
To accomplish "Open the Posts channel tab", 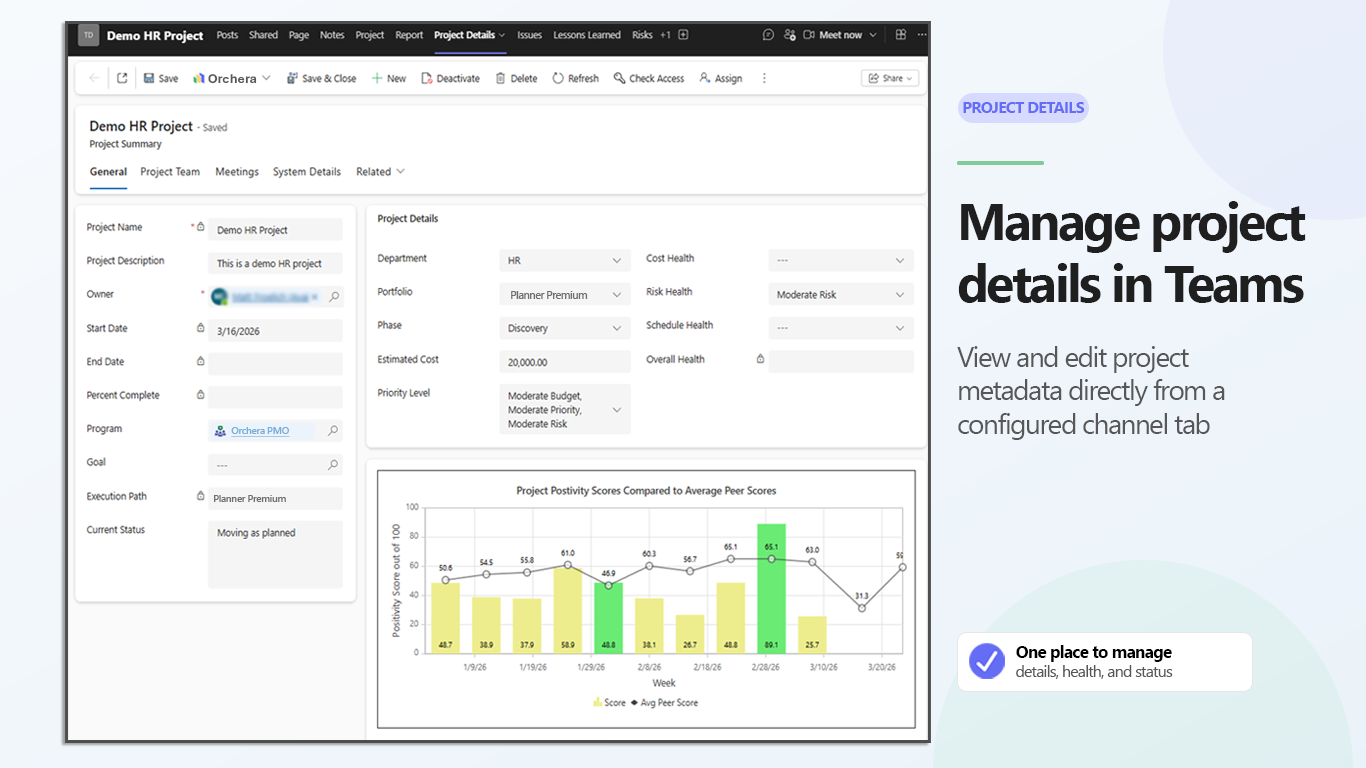I will coord(227,35).
